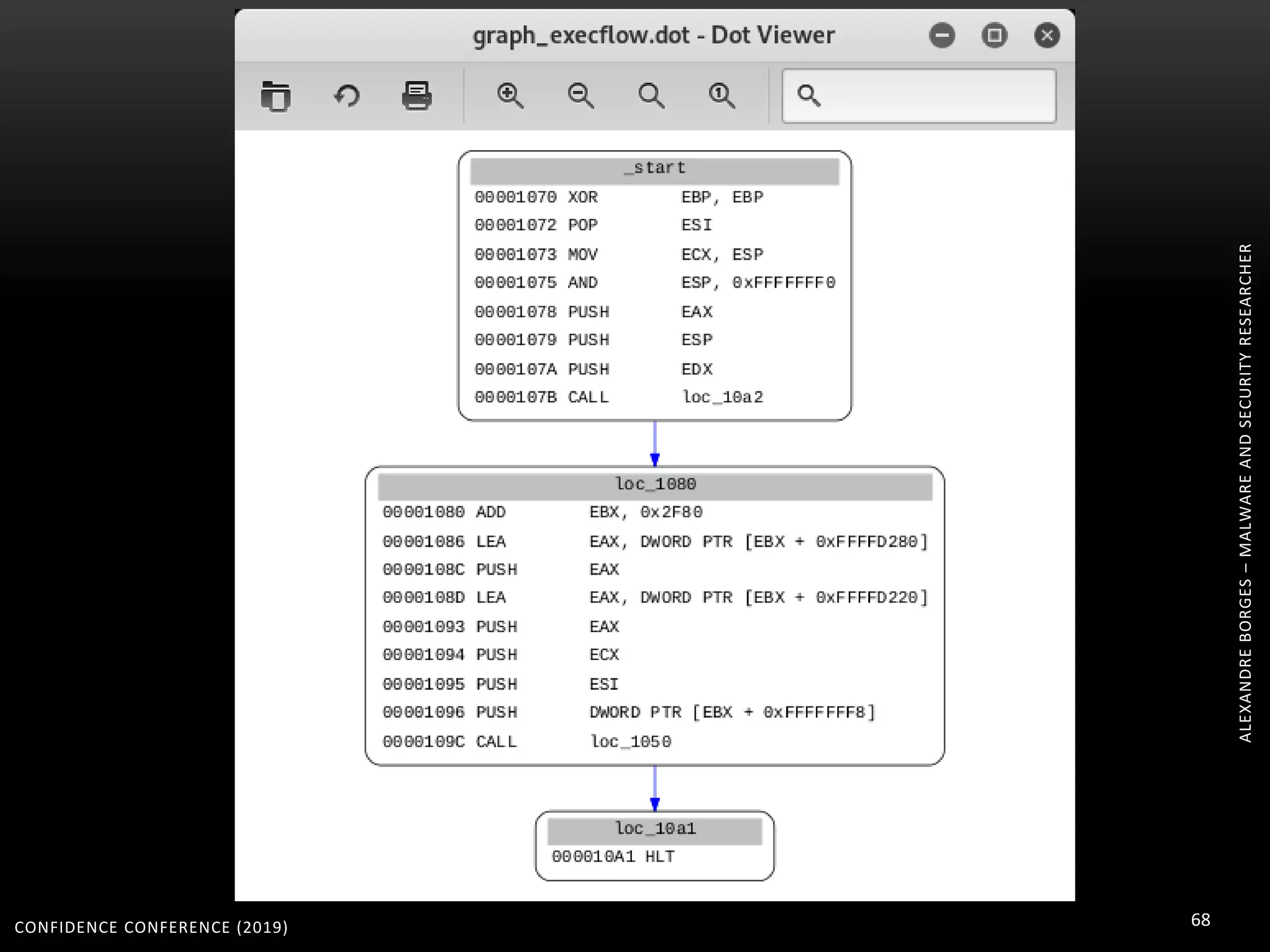The height and width of the screenshot is (952, 1270).
Task: Click the search magnifier in find field
Action: [809, 95]
